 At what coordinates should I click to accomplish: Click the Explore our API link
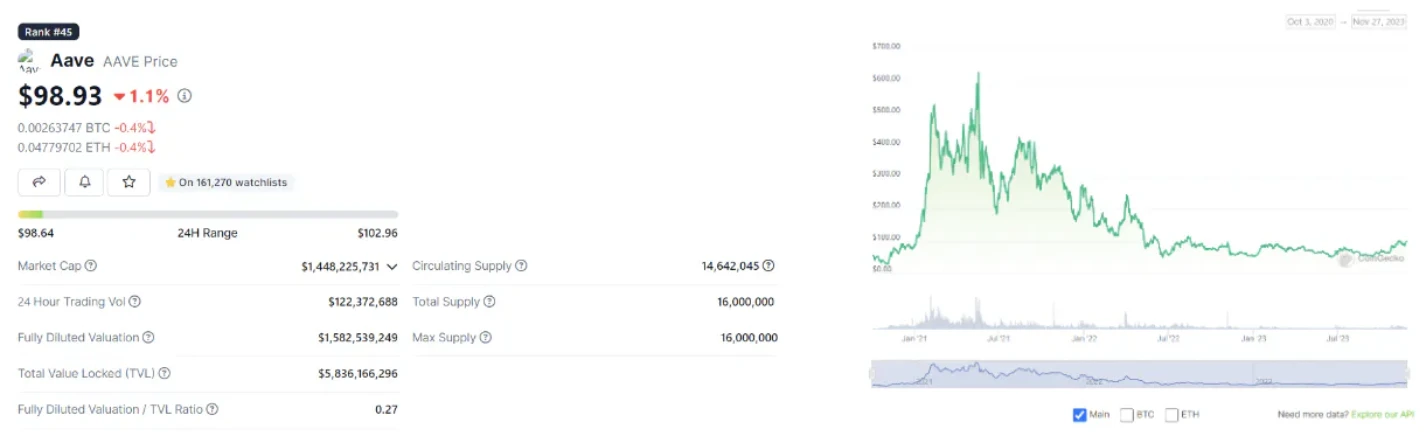[x=1383, y=414]
